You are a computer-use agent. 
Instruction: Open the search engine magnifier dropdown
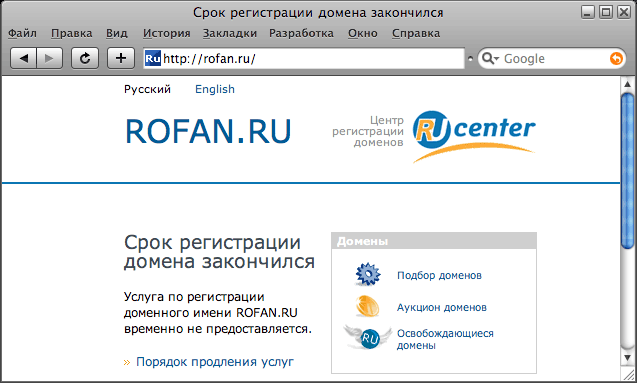pos(490,58)
